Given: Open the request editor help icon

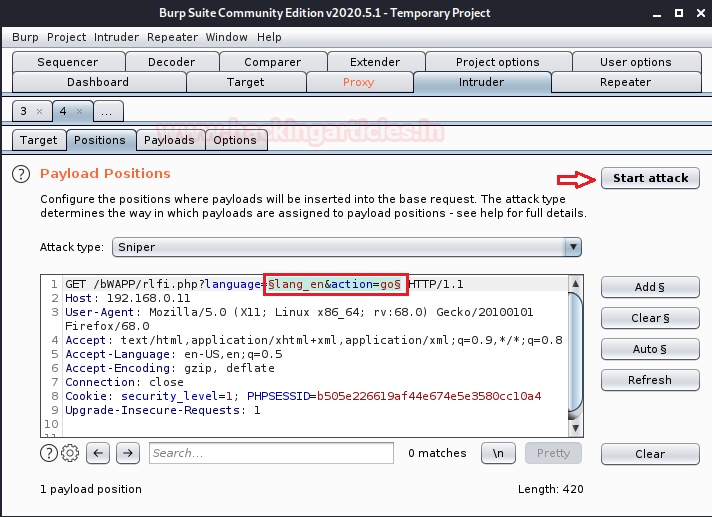Looking at the screenshot, I should tap(49, 453).
